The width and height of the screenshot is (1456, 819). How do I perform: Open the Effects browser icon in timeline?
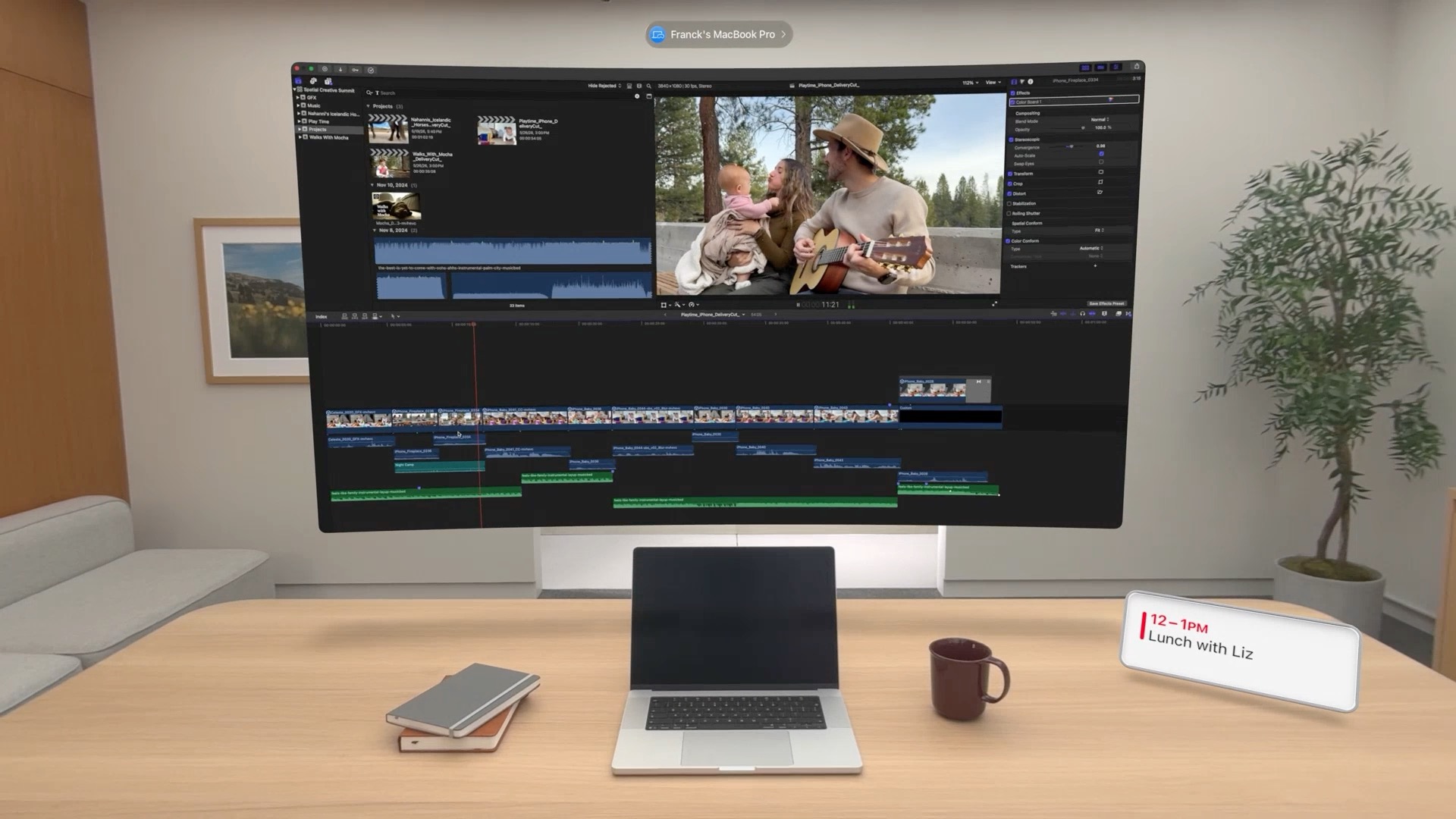(1119, 313)
